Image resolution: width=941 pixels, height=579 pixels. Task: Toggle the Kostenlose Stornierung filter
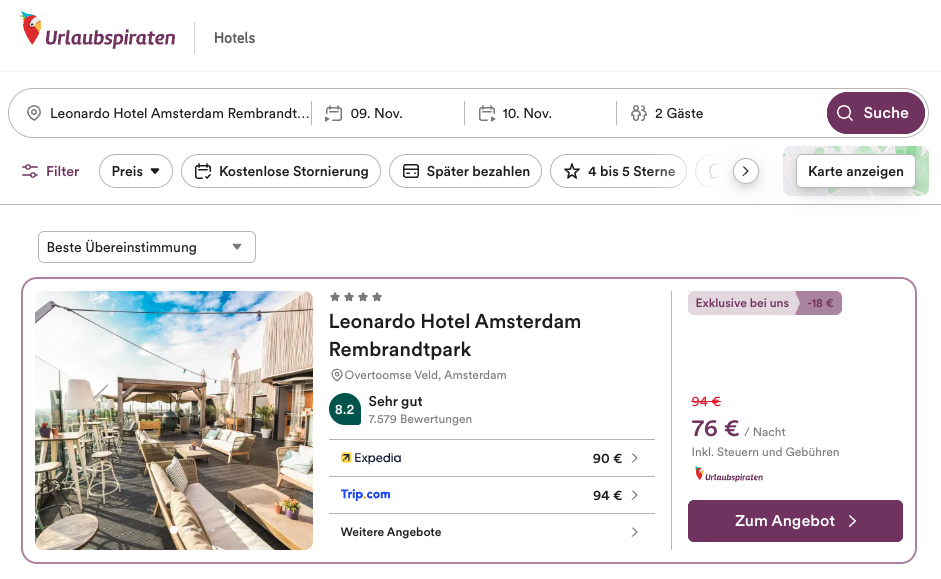[281, 171]
